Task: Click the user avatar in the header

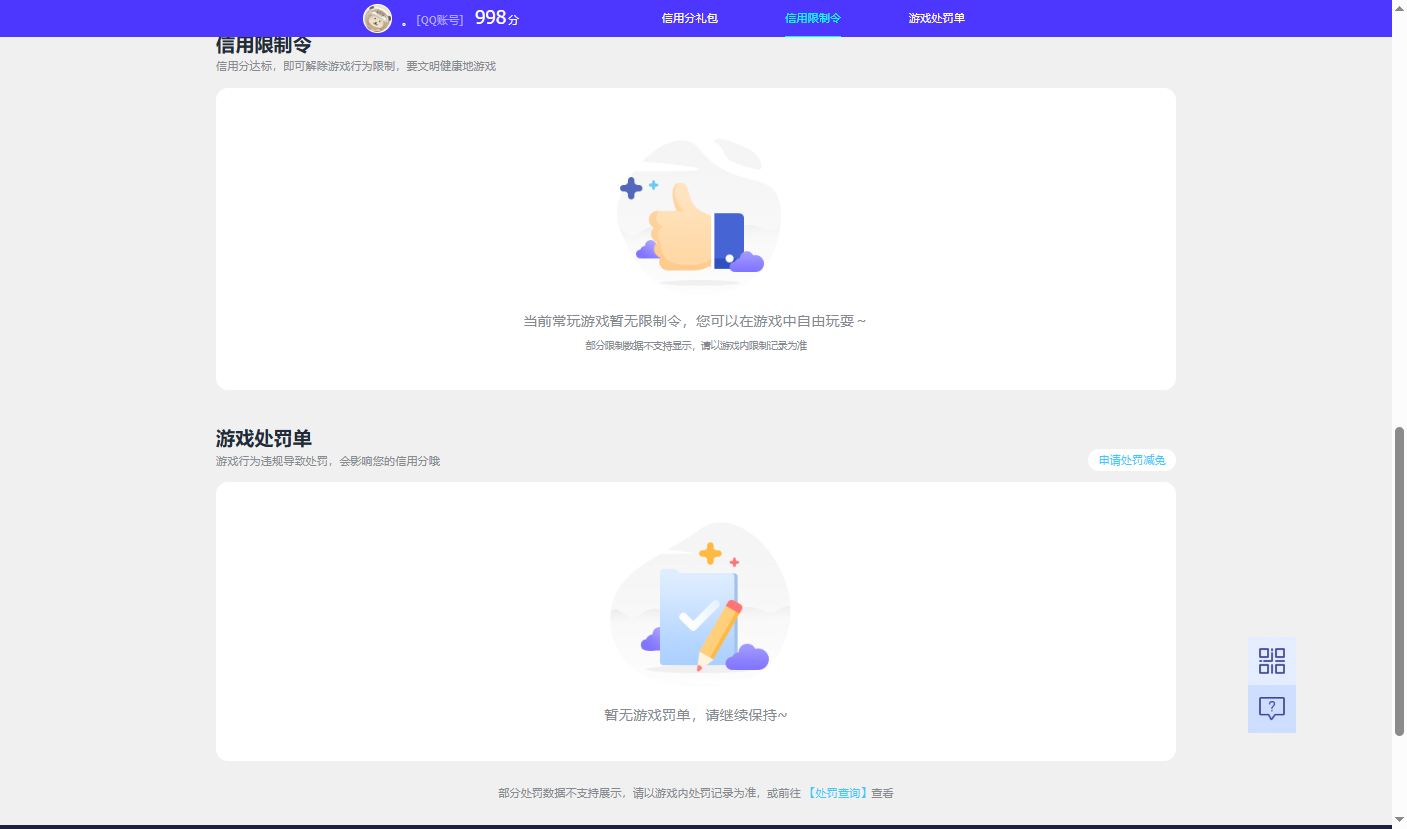Action: point(377,18)
